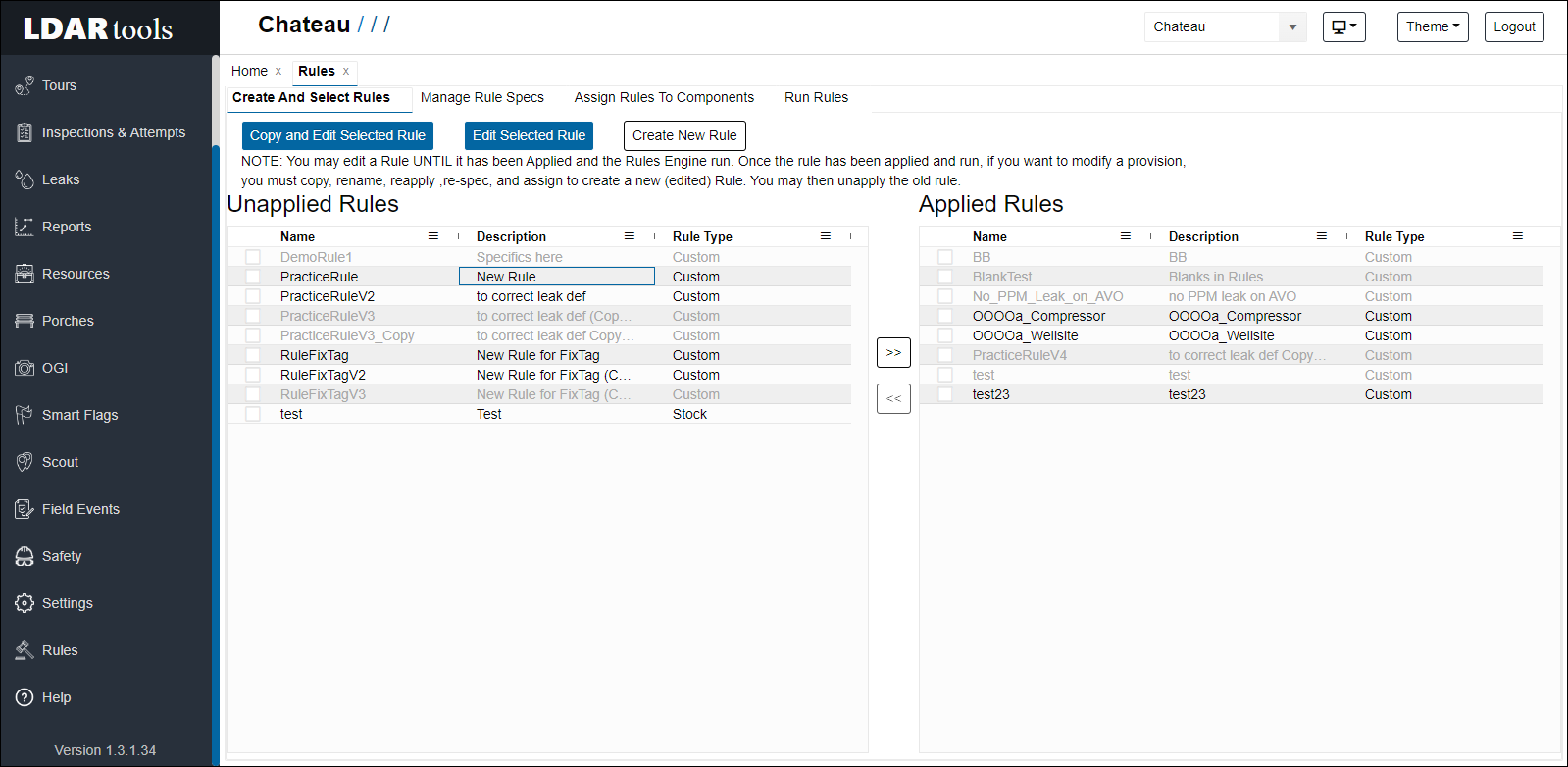Screen dimensions: 1568x767
Task: Tick the test23 checkbox in Applied Rules
Action: coord(945,394)
